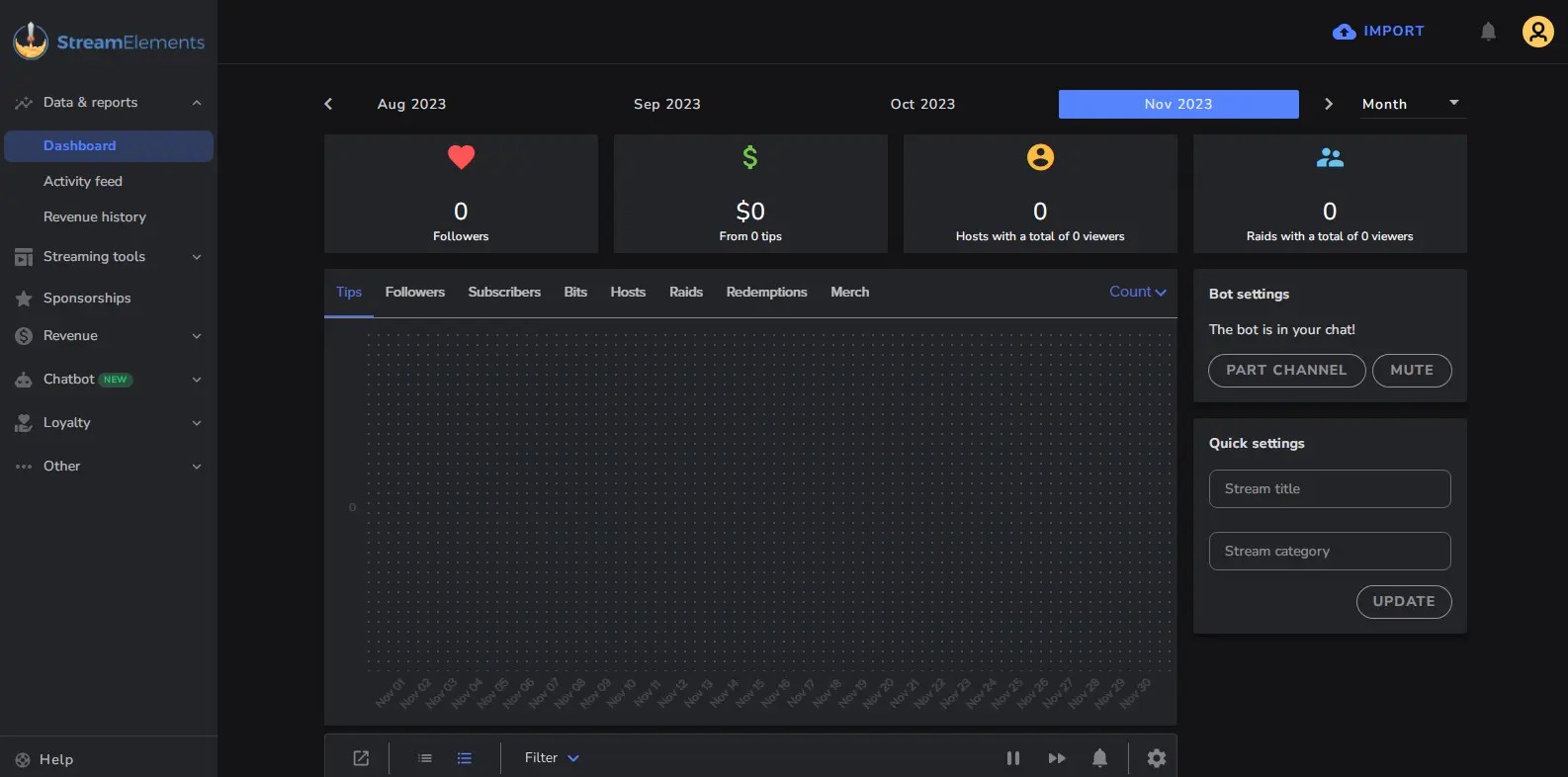The image size is (1568, 777).
Task: Click the PART CHANNEL button
Action: 1286,371
